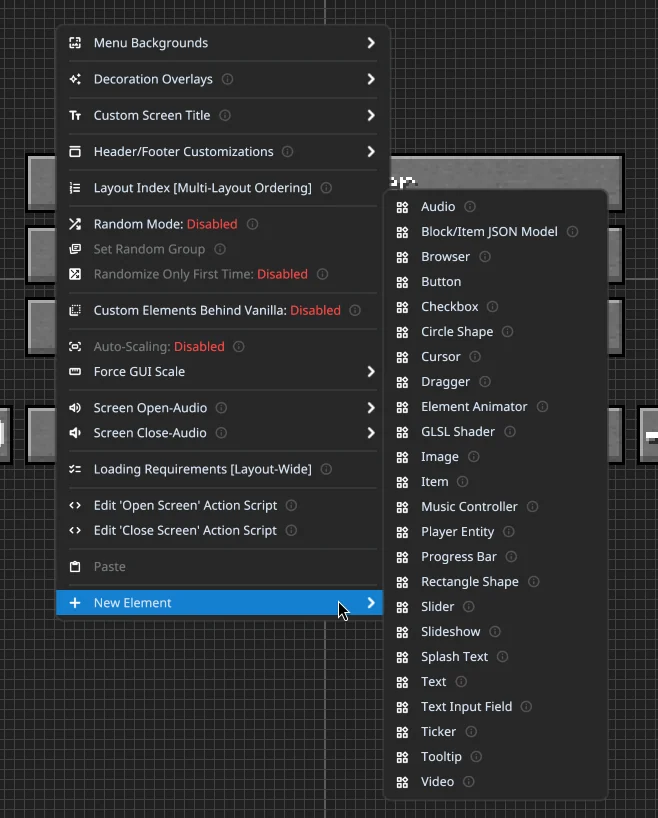658x818 pixels.
Task: Click the plus icon beside New Element
Action: point(75,603)
